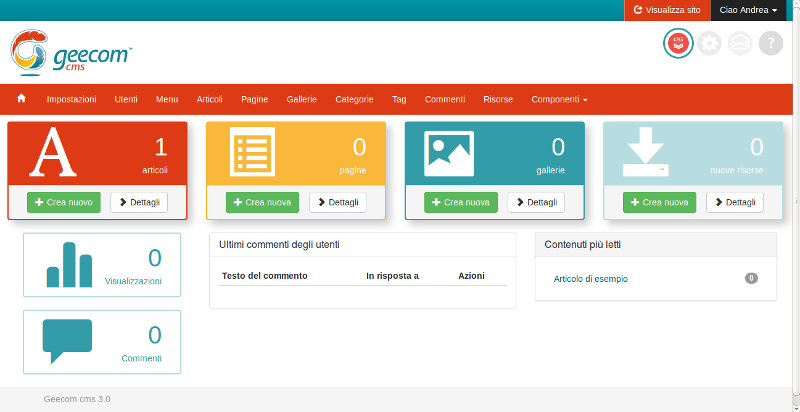
Task: Click the picture icon on gallerie card
Action: coord(449,153)
